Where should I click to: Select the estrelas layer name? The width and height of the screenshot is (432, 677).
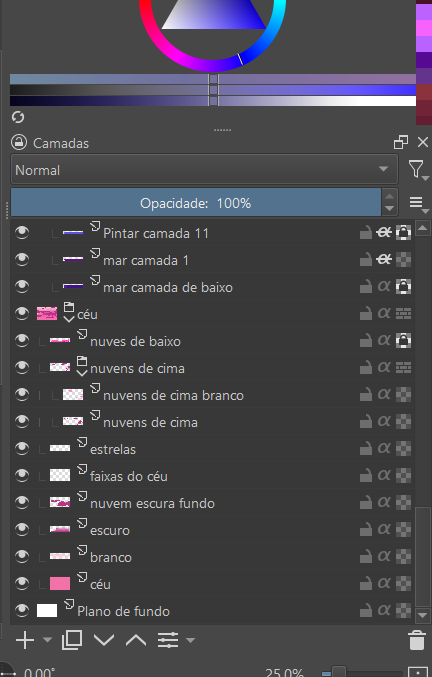pos(113,449)
